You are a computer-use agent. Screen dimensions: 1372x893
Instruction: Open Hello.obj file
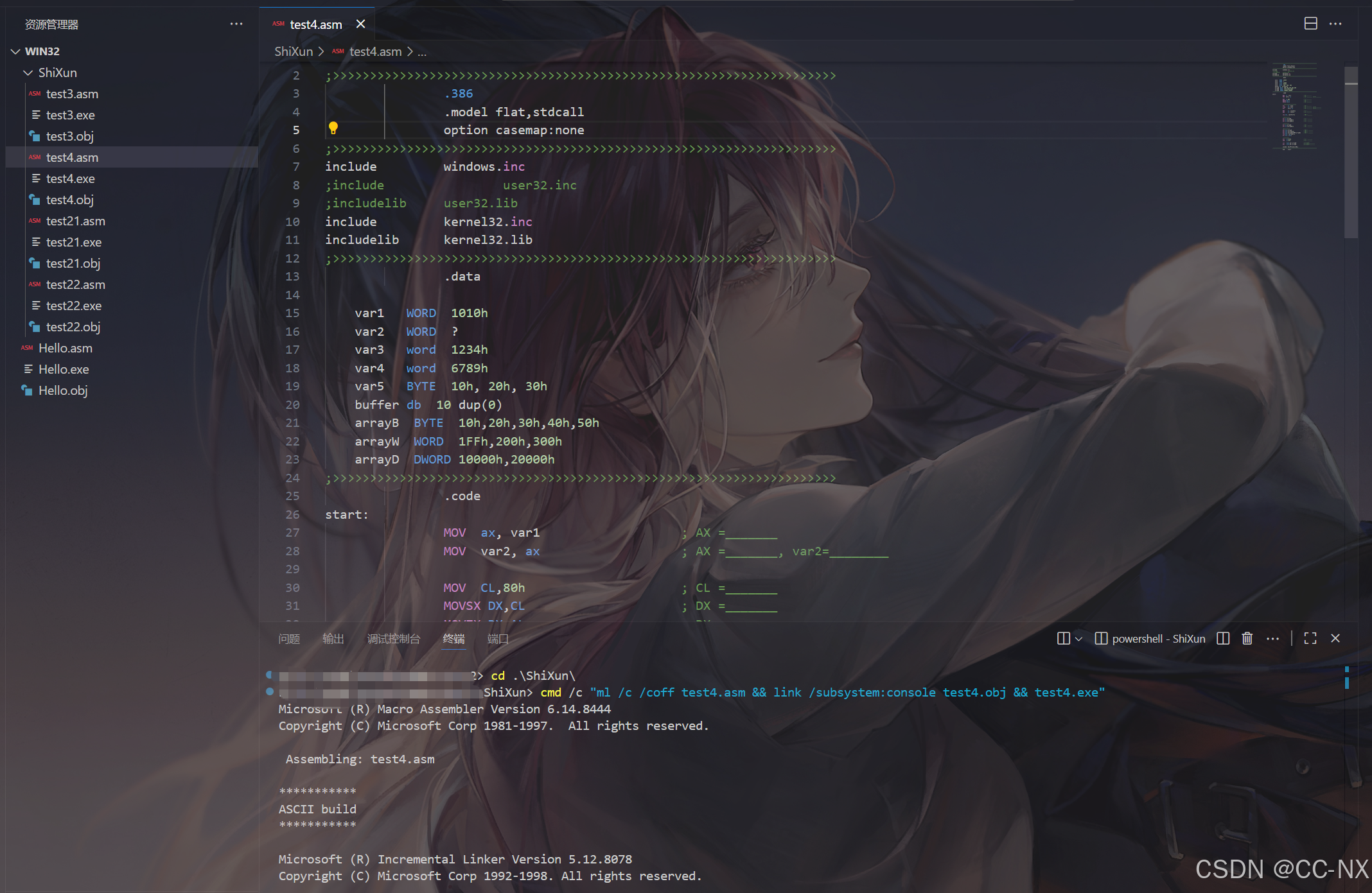pos(132,390)
